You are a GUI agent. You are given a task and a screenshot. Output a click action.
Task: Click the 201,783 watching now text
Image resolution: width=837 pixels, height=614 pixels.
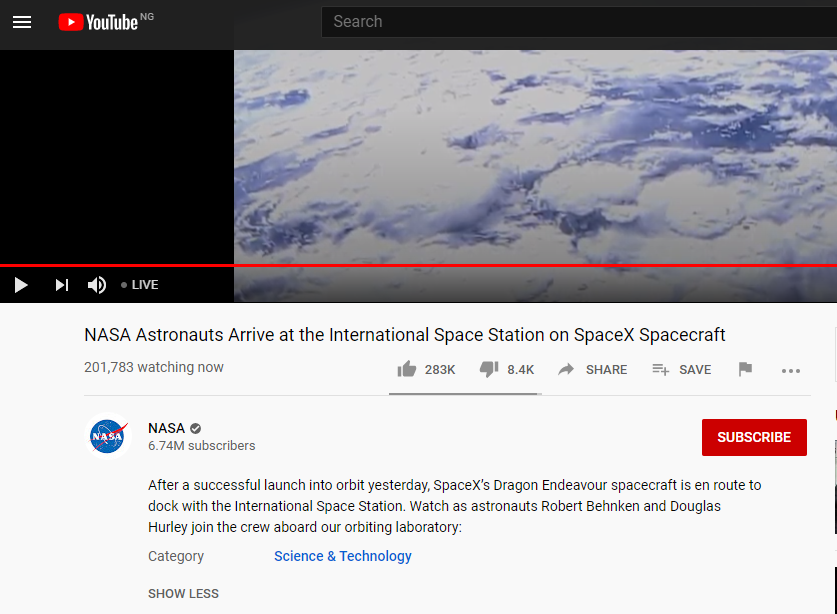(x=154, y=367)
